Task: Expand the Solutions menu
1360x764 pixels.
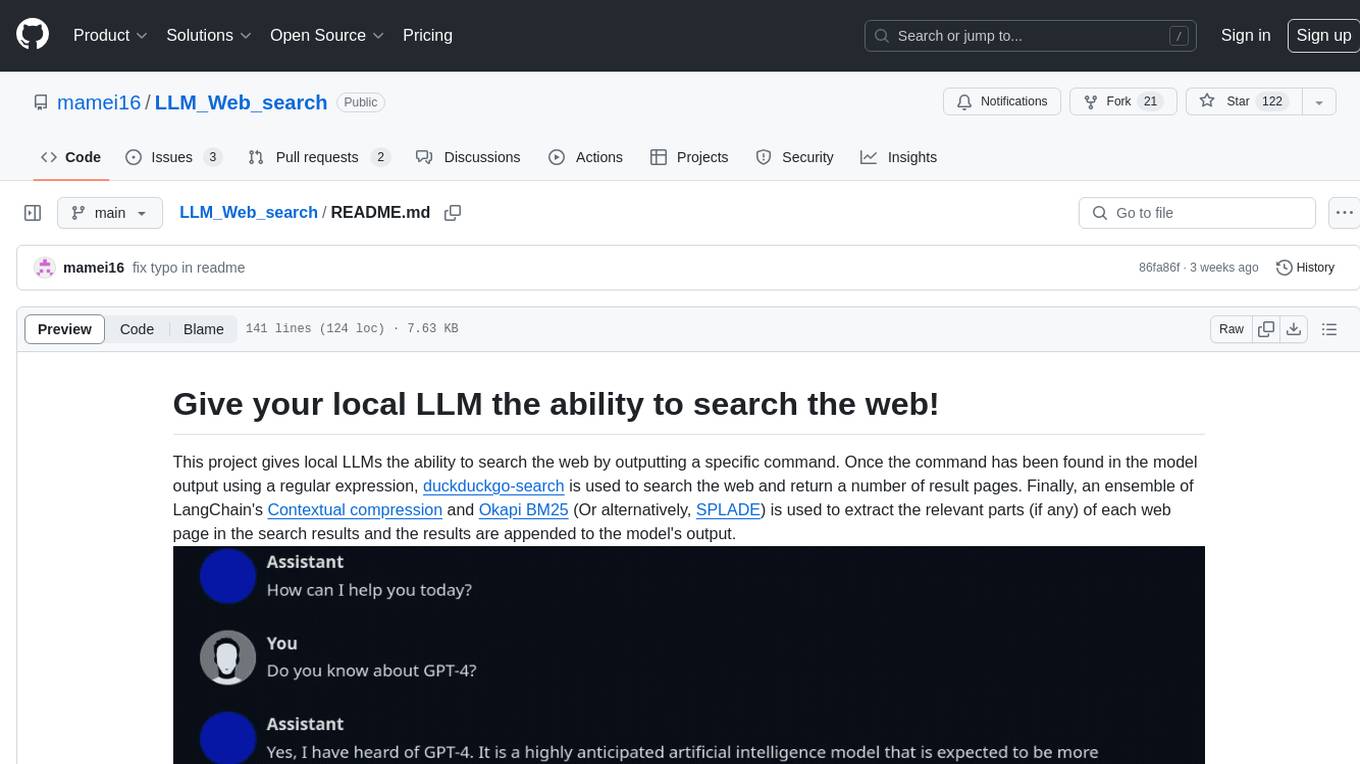Action: pos(208,35)
